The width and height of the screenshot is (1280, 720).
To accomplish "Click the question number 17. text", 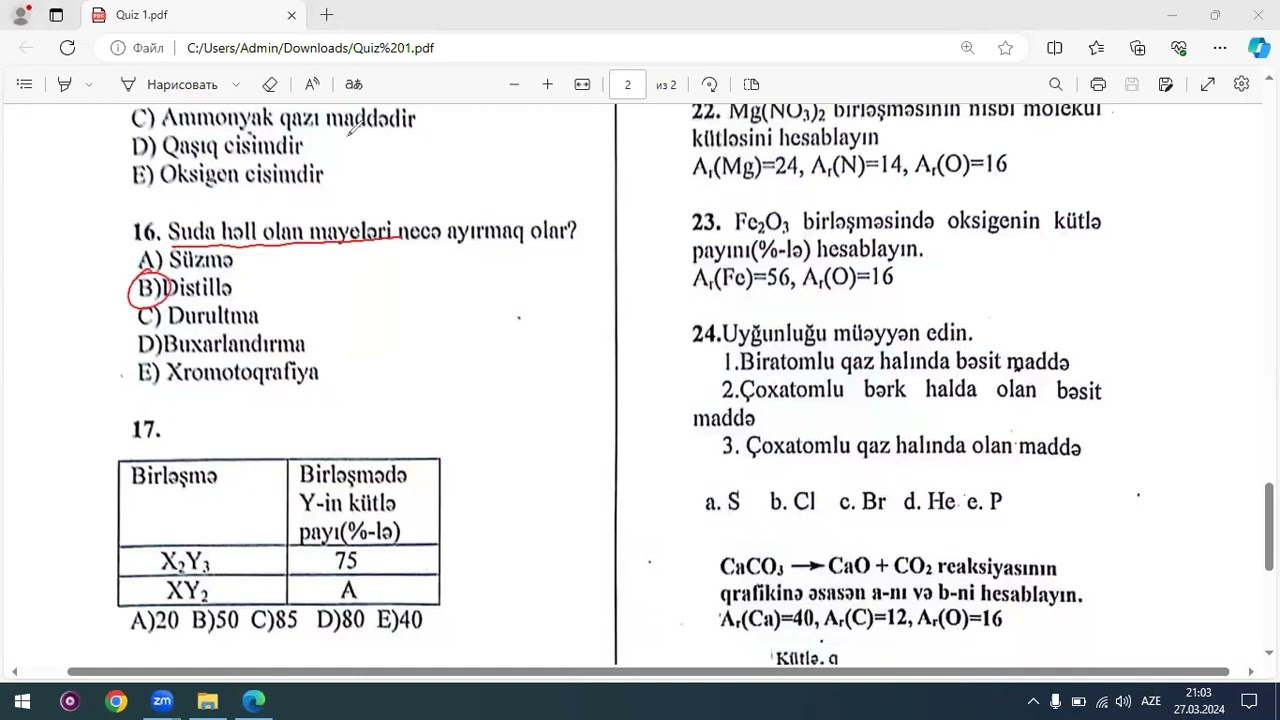I will pyautogui.click(x=146, y=430).
